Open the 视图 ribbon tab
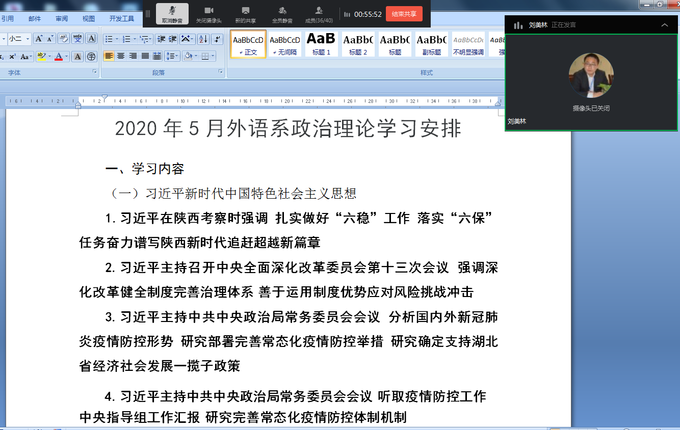This screenshot has width=680, height=430. pyautogui.click(x=88, y=18)
